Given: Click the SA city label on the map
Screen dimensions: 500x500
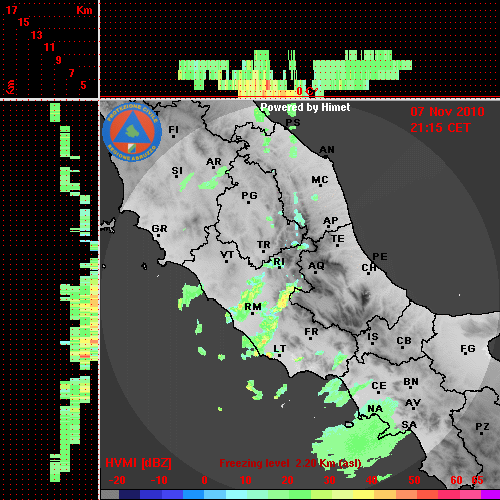Looking at the screenshot, I should point(409,425).
